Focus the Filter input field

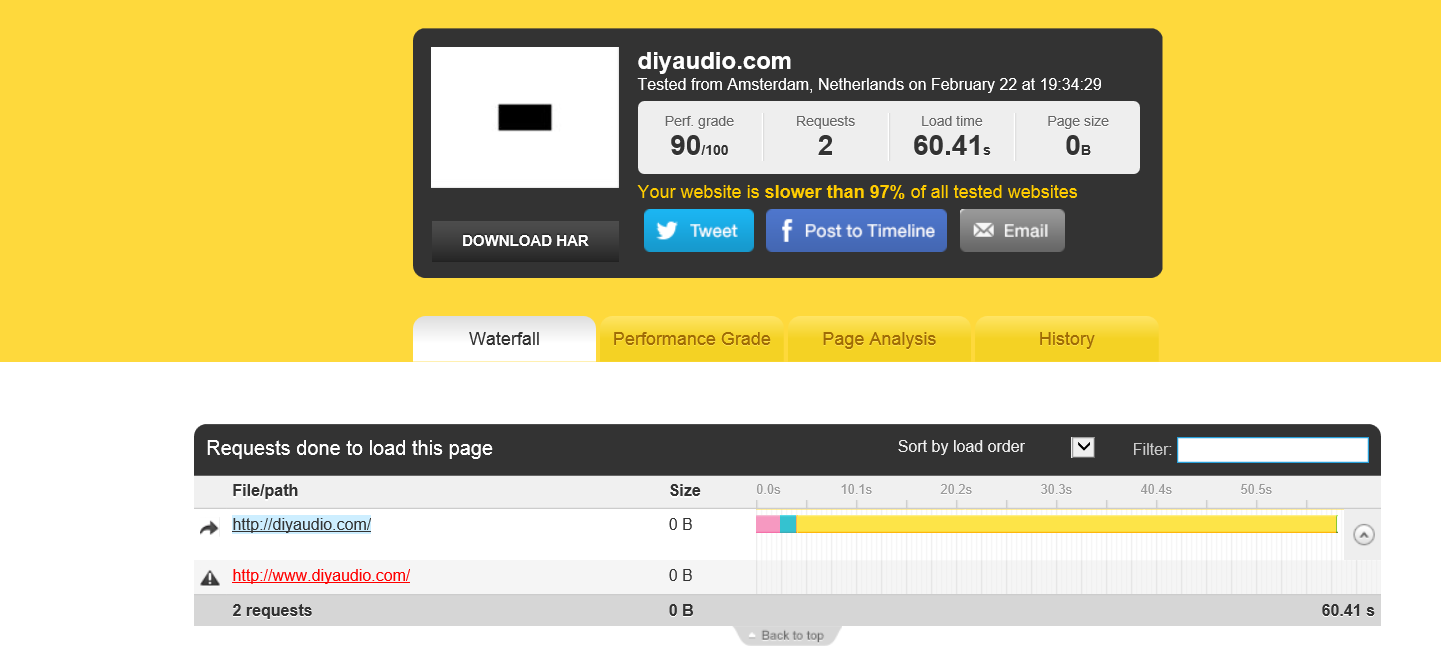tap(1272, 450)
